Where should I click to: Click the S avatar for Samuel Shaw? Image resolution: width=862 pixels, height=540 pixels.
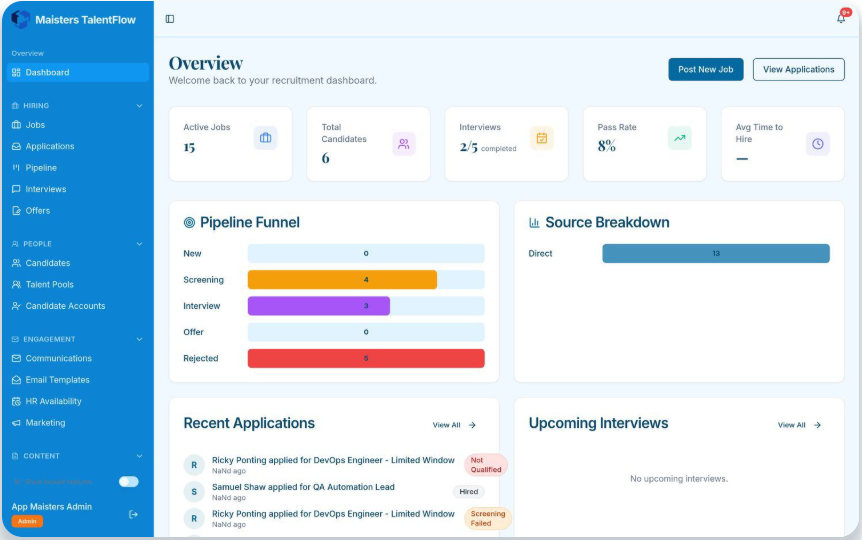(194, 492)
